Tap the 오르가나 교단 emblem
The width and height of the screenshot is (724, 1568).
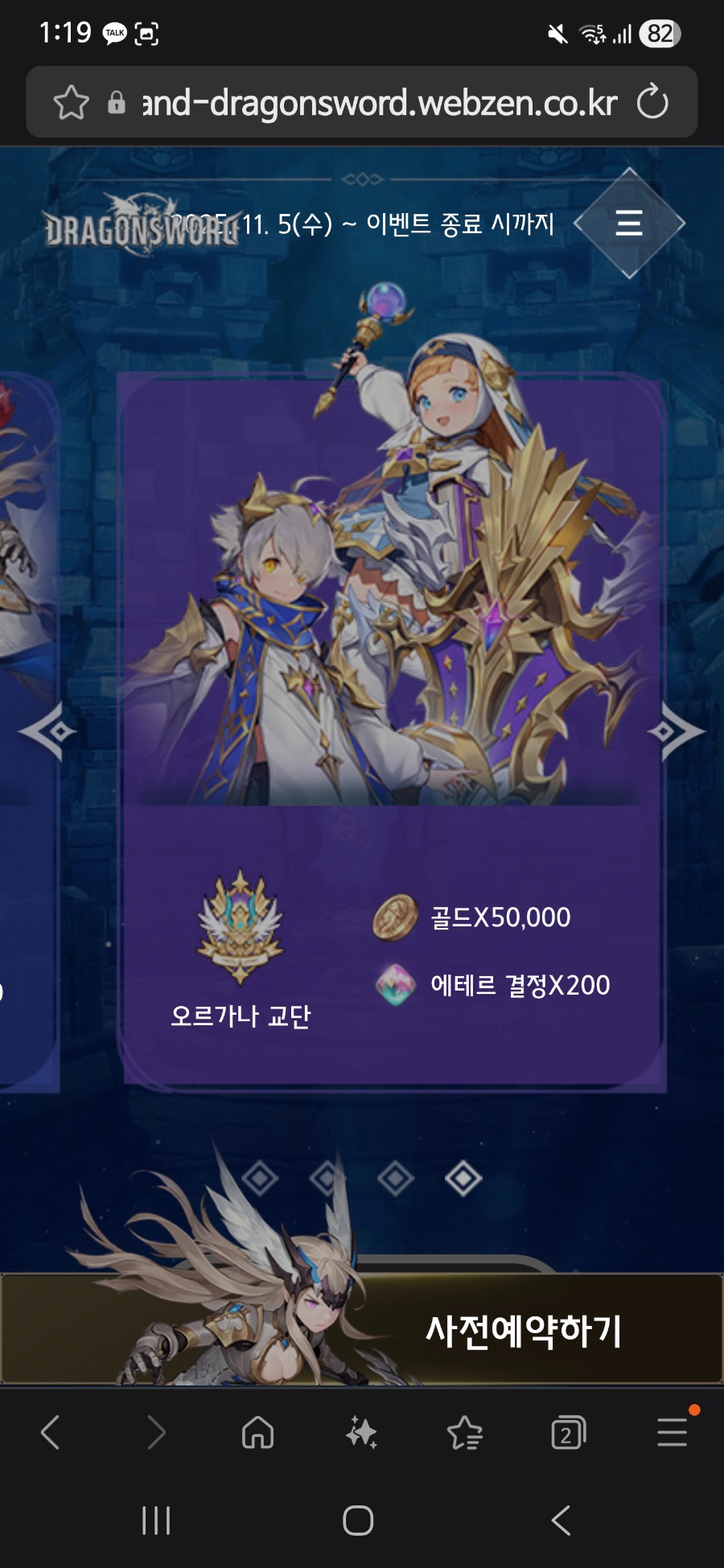pyautogui.click(x=240, y=926)
